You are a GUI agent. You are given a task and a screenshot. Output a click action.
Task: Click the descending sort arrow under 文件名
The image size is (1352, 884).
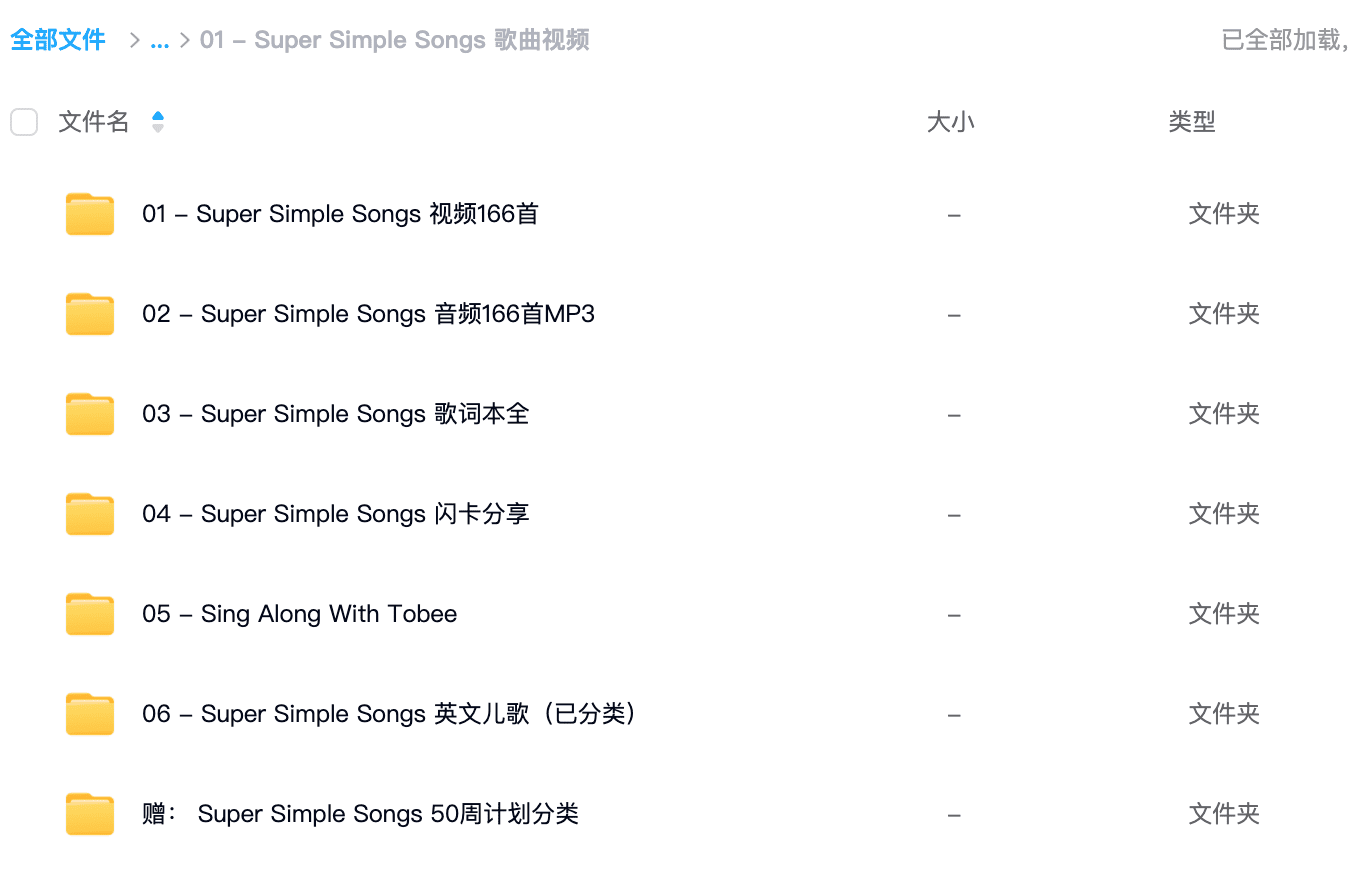coord(157,128)
